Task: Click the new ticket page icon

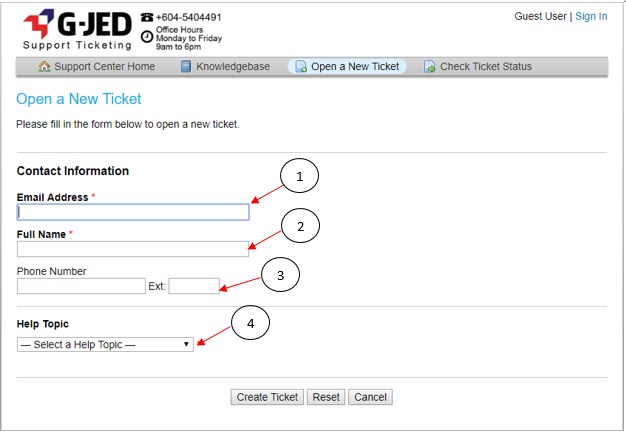Action: point(300,67)
